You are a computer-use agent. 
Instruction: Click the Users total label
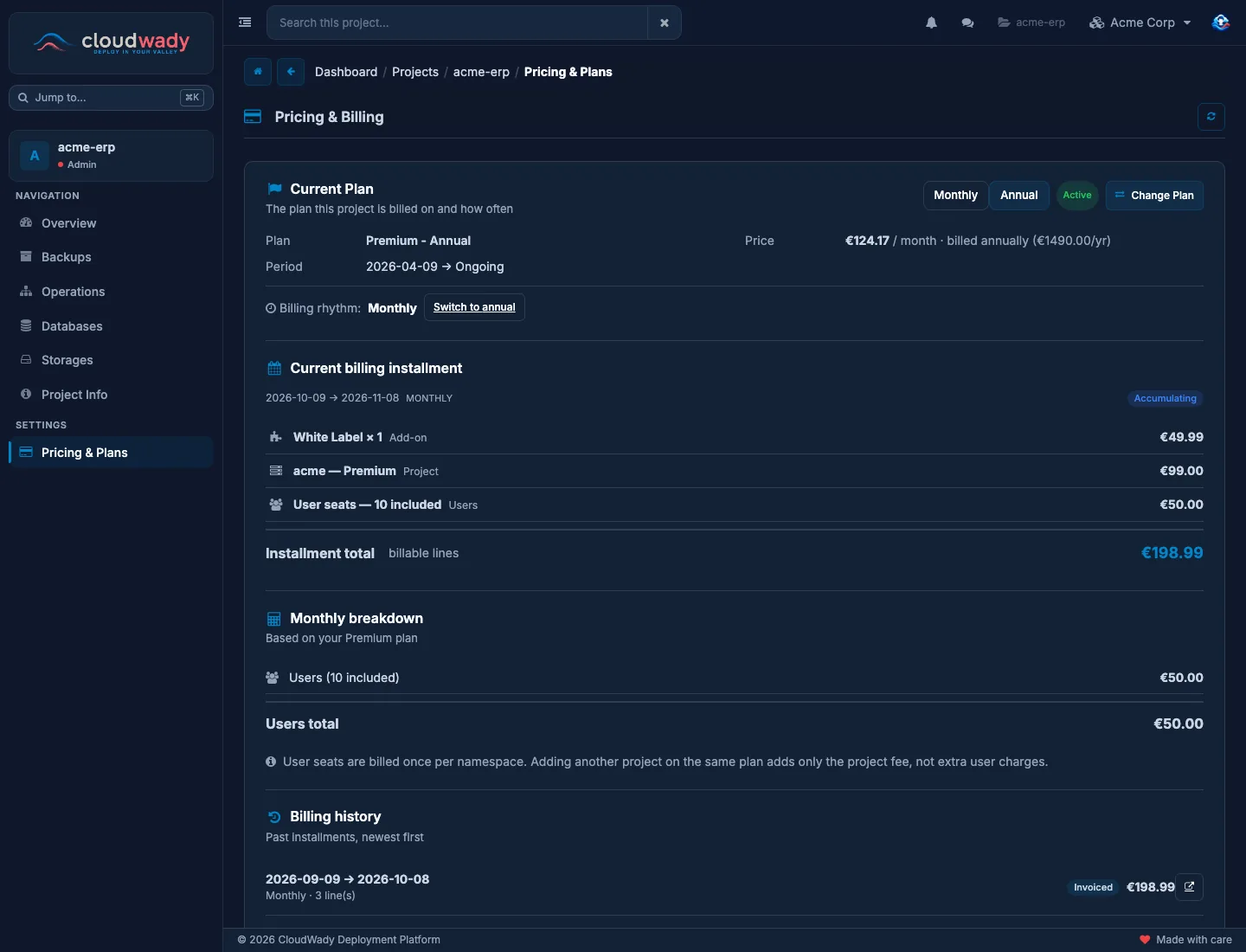(302, 724)
